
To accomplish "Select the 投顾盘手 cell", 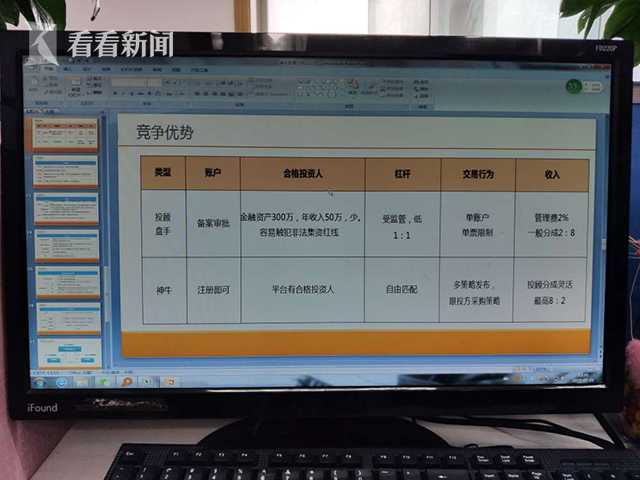I will [164, 224].
